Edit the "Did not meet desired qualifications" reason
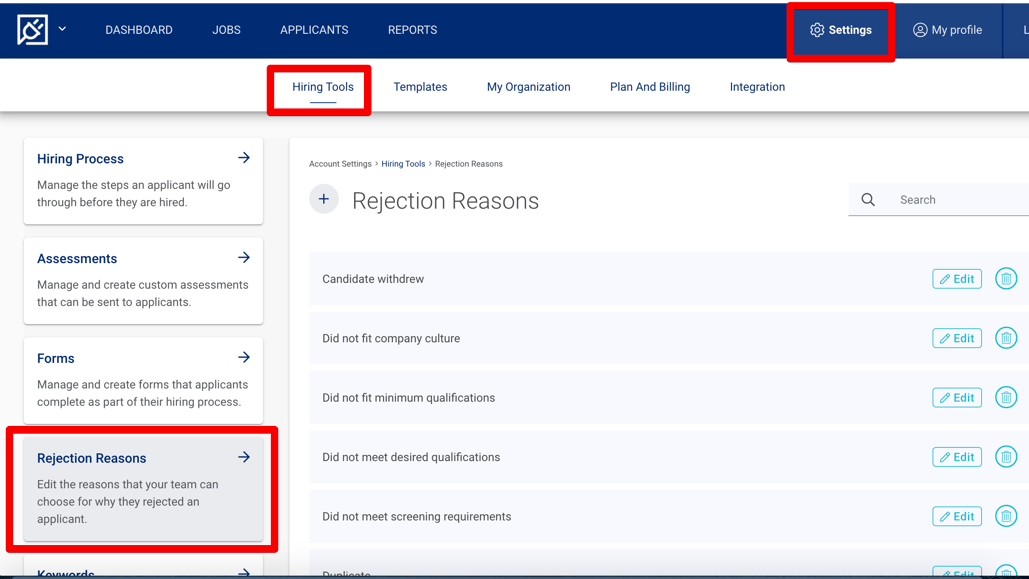Screen dimensions: 1029x579 click(956, 457)
